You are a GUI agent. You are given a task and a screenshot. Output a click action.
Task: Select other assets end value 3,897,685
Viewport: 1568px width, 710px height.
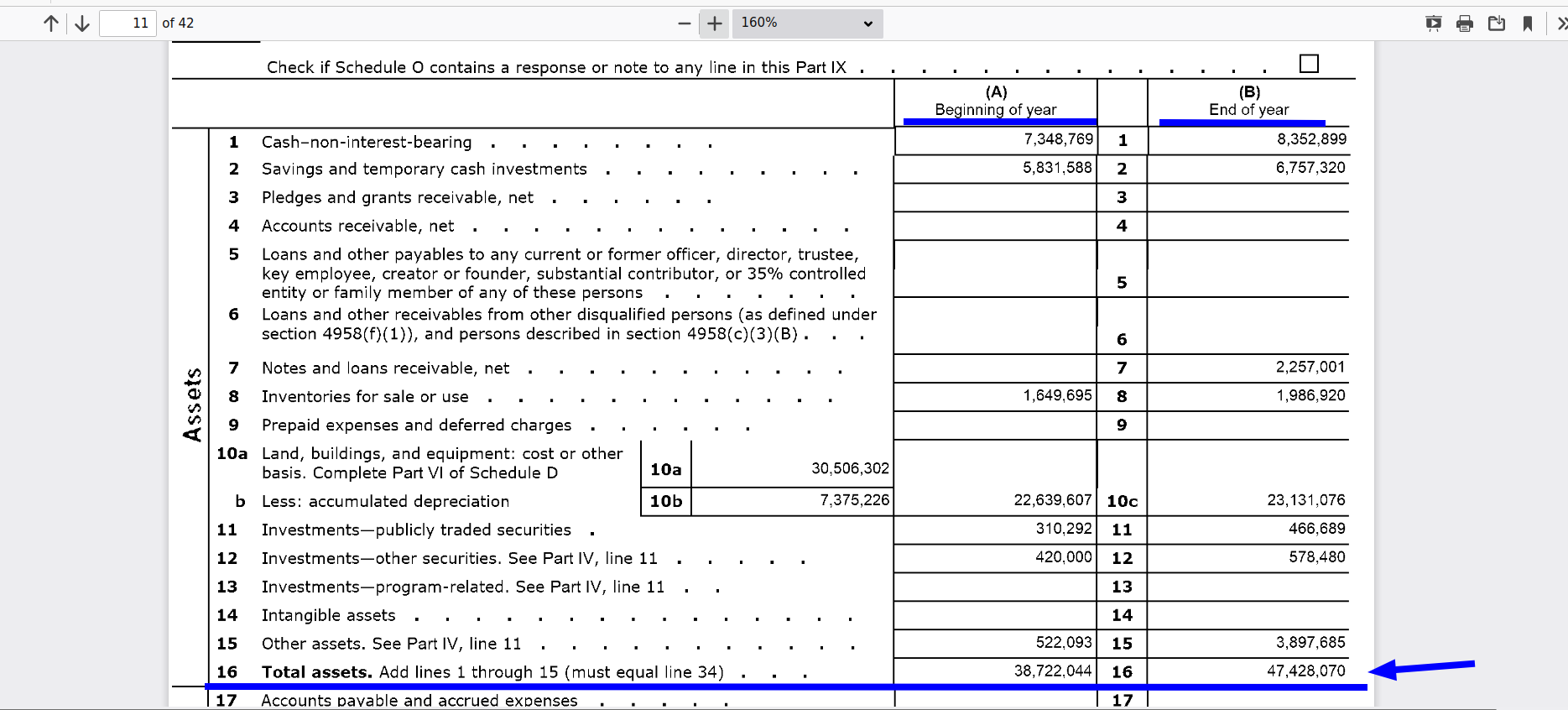[x=1310, y=643]
